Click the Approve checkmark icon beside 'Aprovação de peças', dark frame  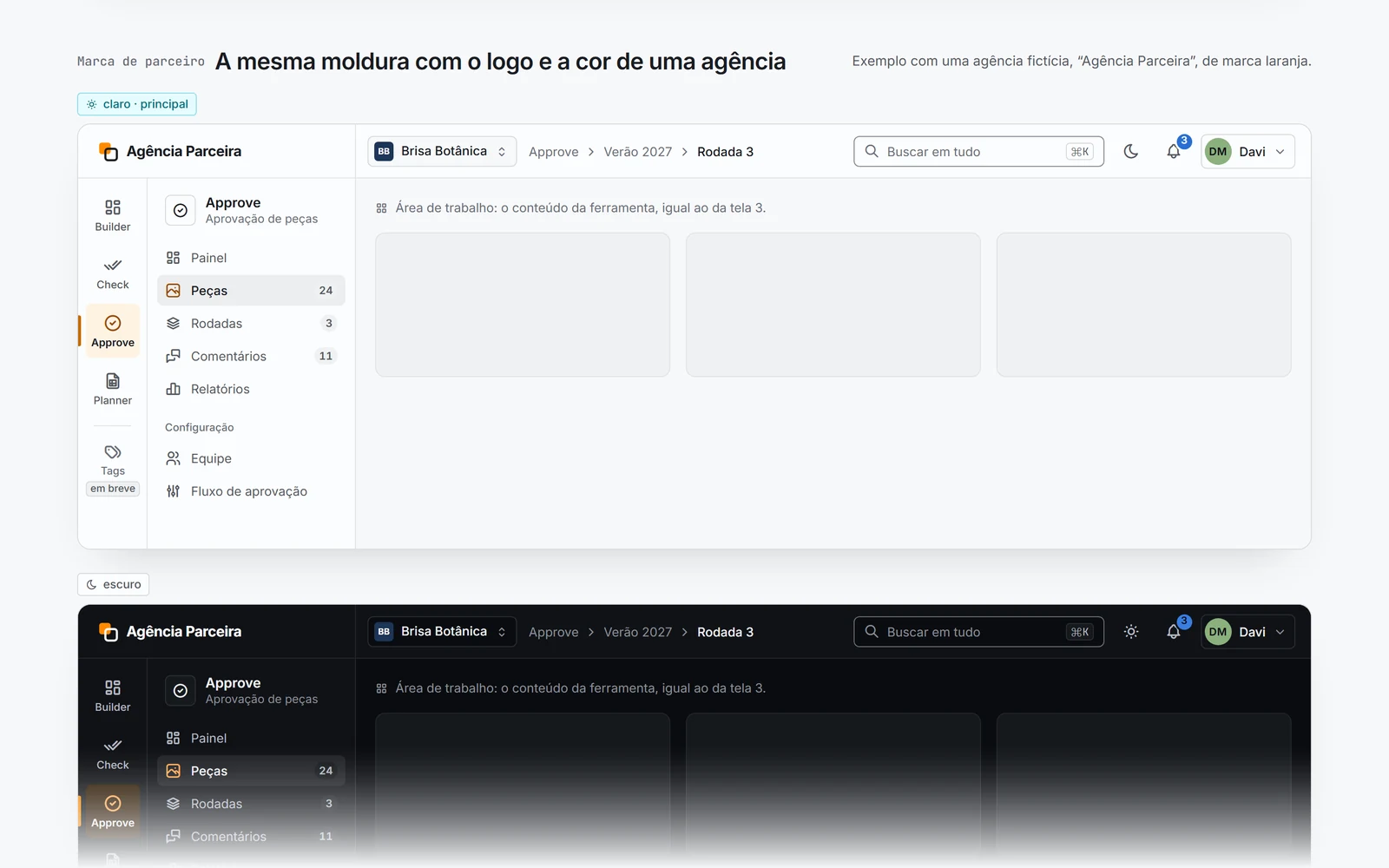(181, 691)
